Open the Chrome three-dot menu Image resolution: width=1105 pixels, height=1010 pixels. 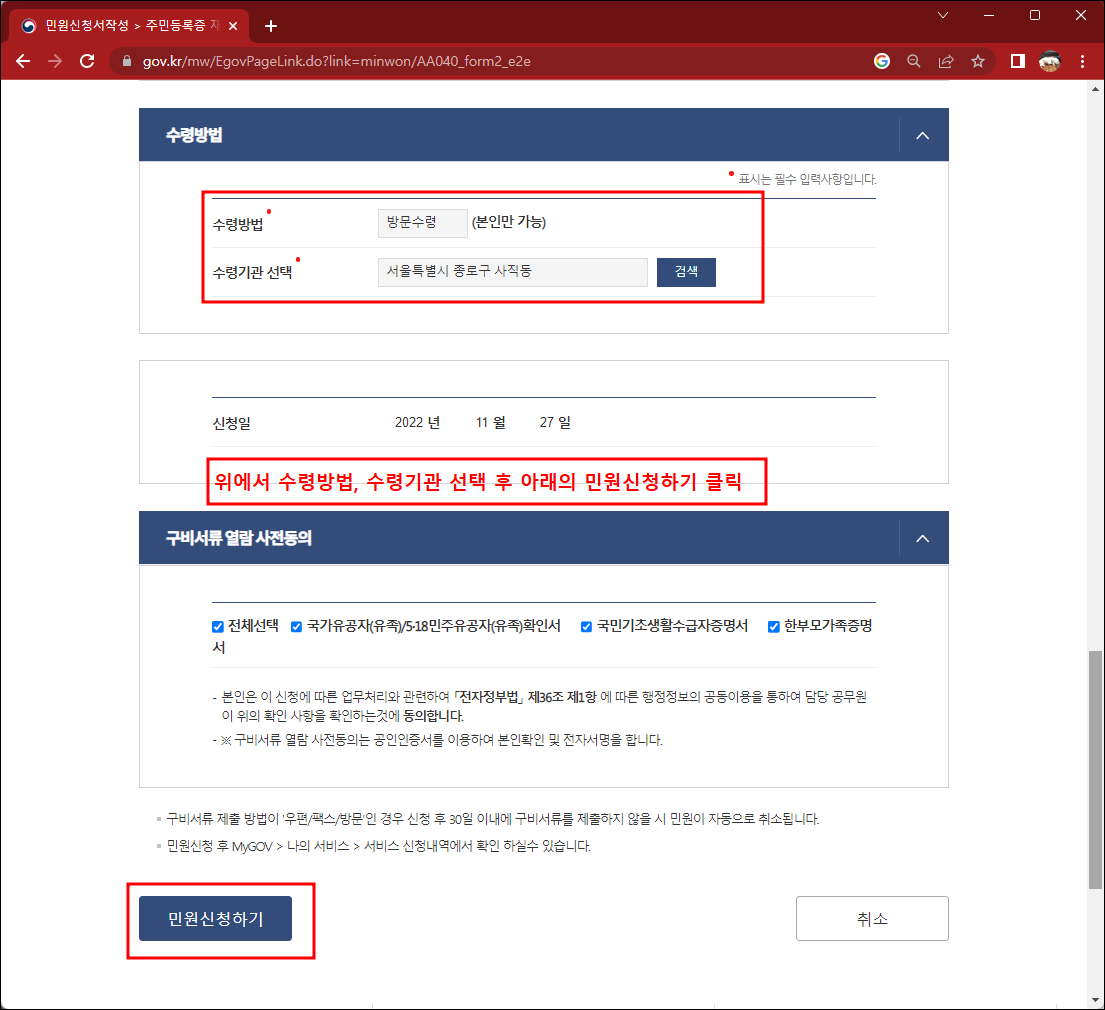click(1083, 61)
